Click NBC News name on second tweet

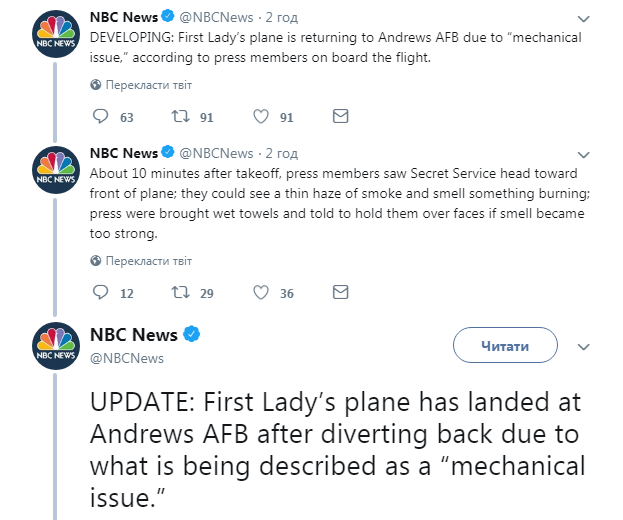click(x=123, y=153)
